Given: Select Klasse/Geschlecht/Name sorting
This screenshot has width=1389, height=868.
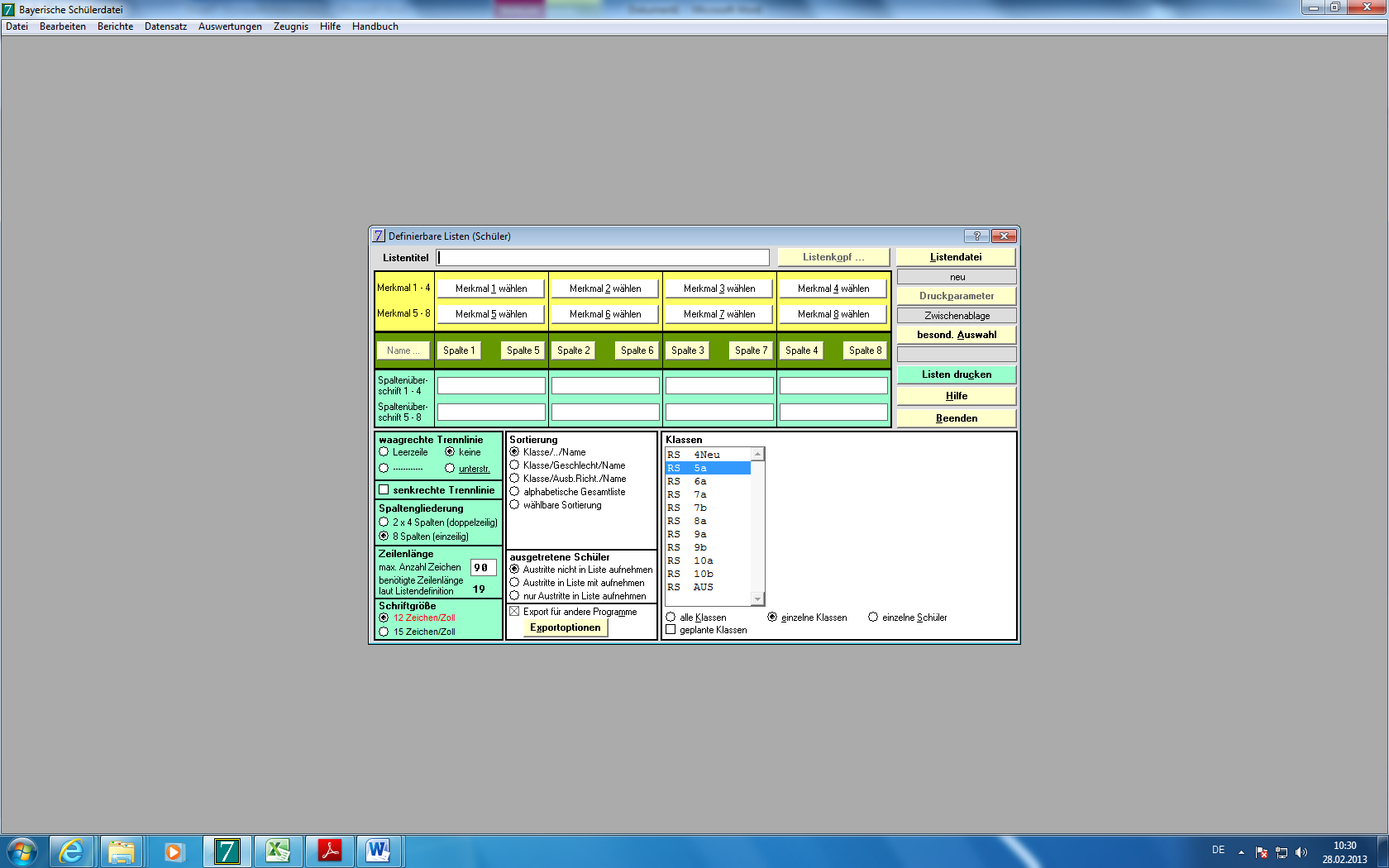Looking at the screenshot, I should (514, 465).
